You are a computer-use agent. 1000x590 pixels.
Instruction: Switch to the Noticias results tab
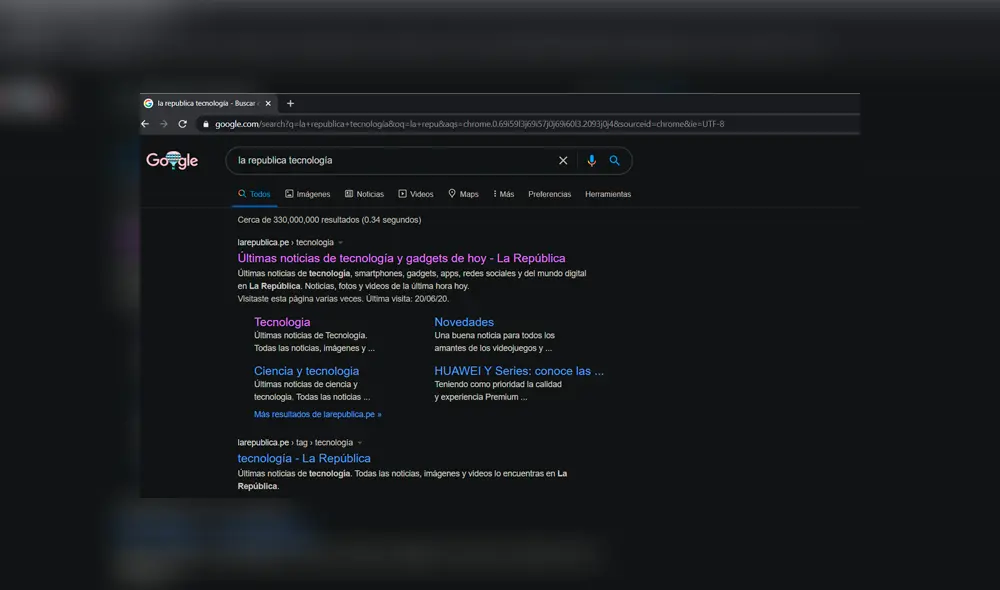[364, 194]
